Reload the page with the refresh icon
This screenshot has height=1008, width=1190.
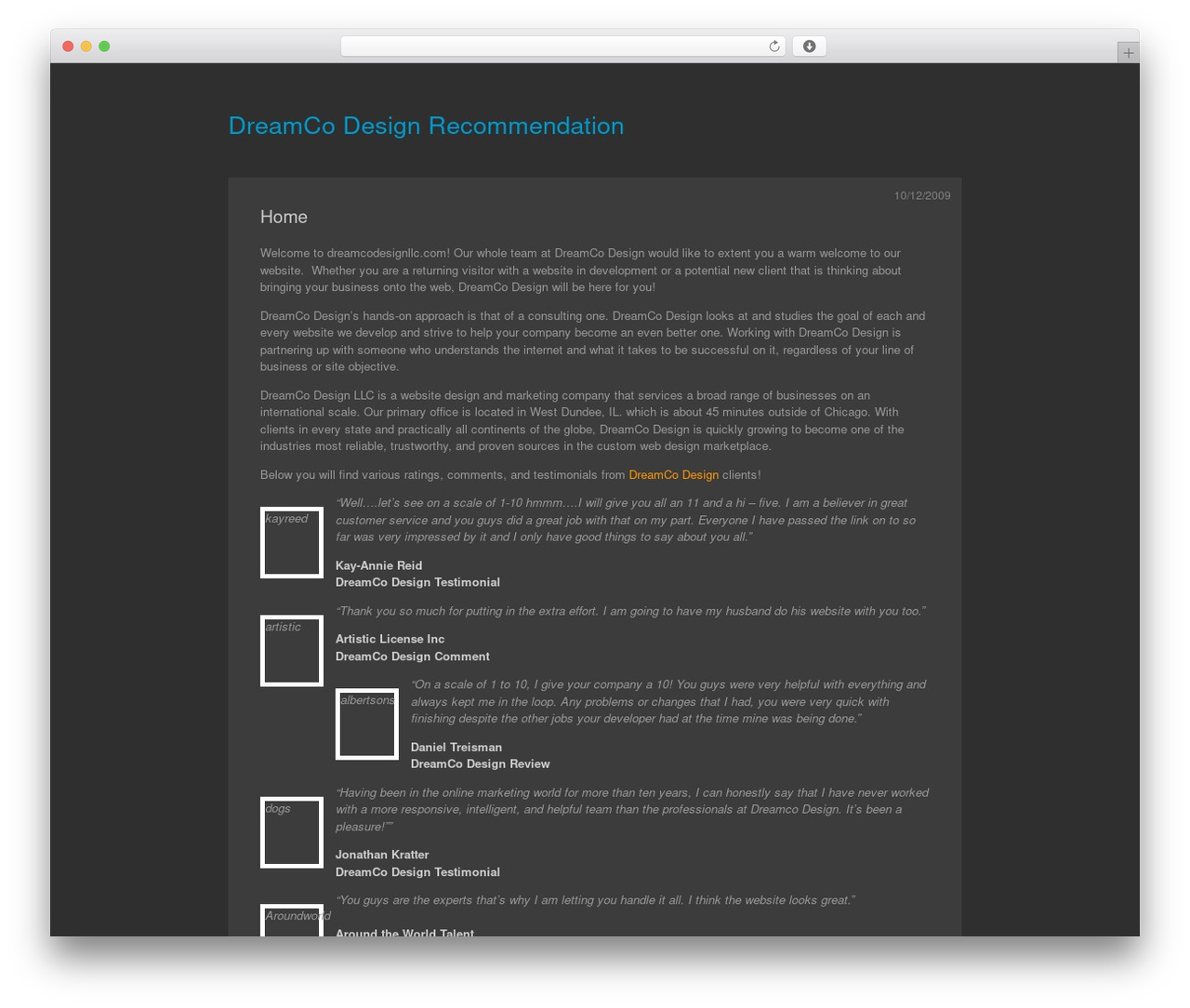tap(773, 46)
